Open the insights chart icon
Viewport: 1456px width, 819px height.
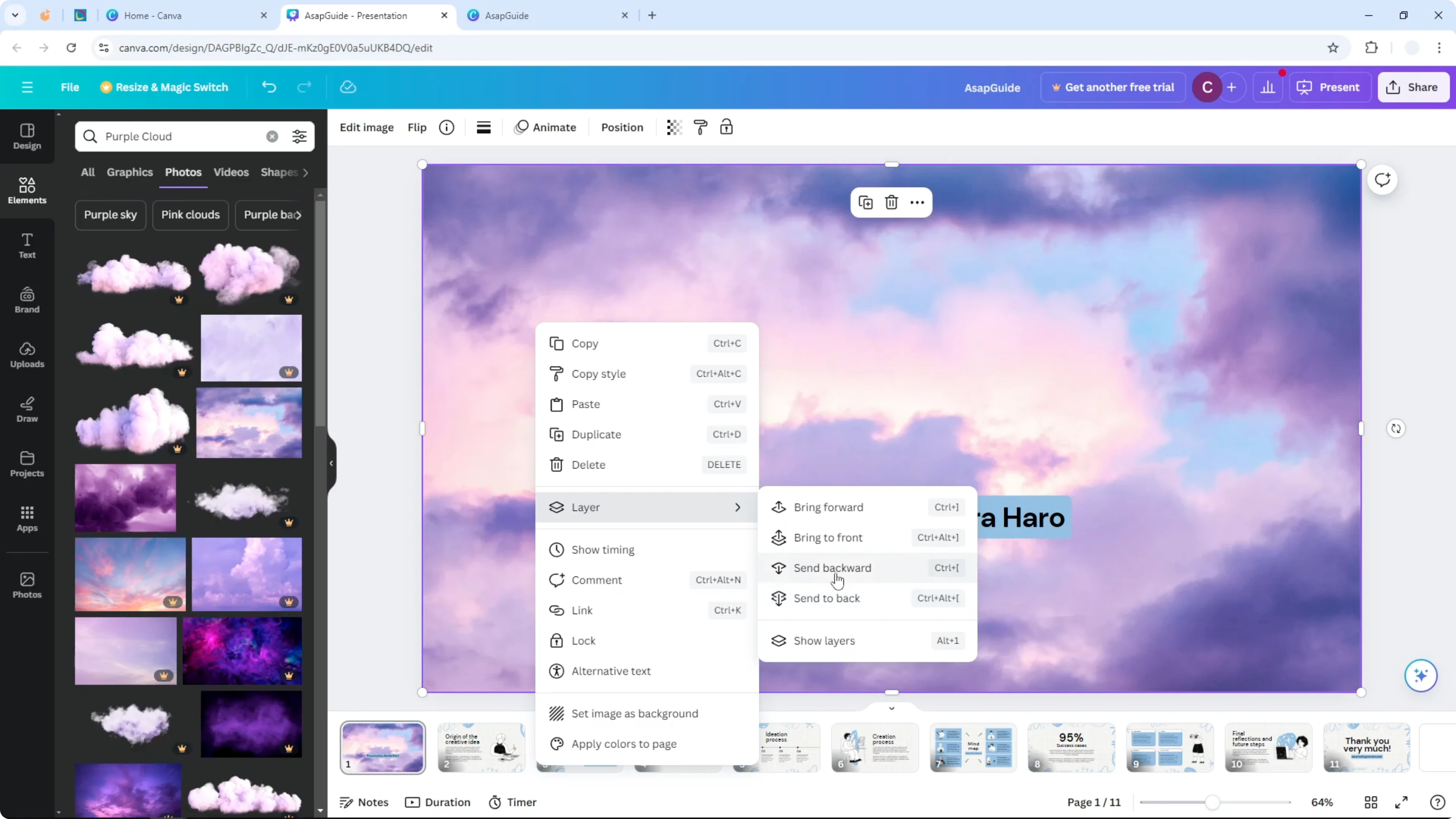click(x=1267, y=87)
